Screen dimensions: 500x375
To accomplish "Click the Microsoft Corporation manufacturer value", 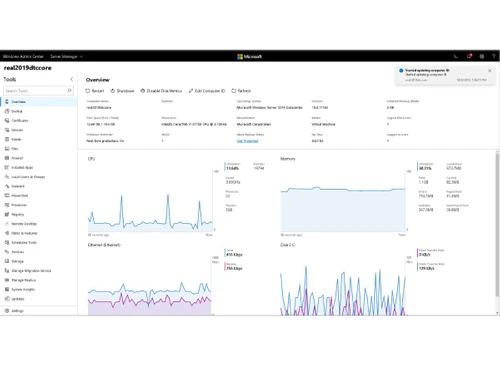I will [x=254, y=124].
